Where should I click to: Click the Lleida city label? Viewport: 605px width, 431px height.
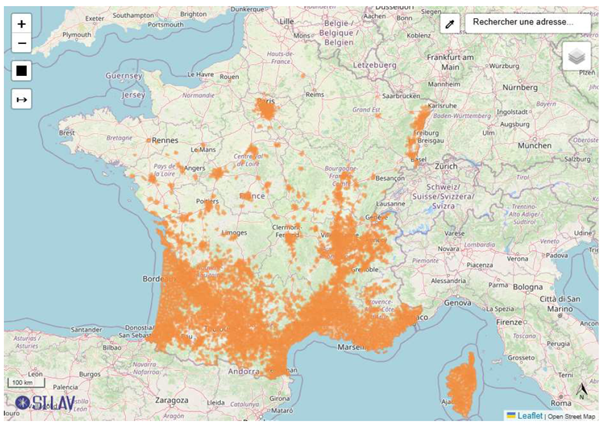(x=216, y=402)
